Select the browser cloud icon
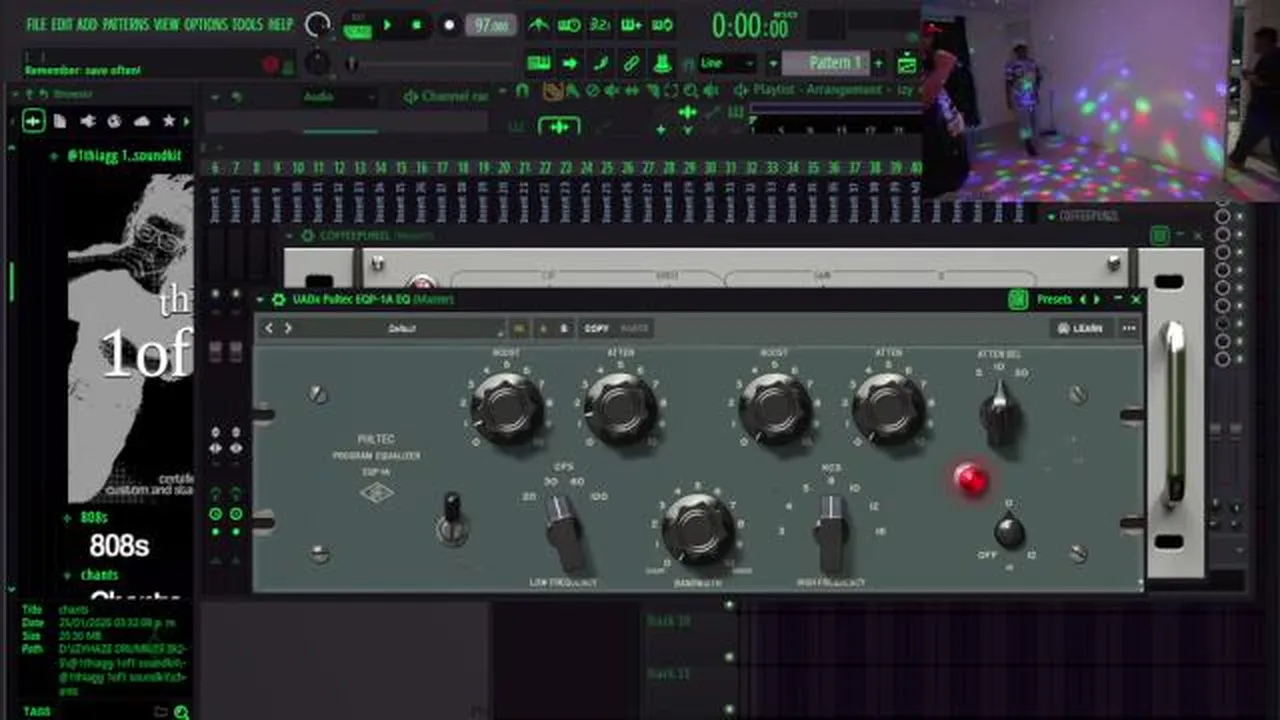The width and height of the screenshot is (1280, 720). point(141,121)
